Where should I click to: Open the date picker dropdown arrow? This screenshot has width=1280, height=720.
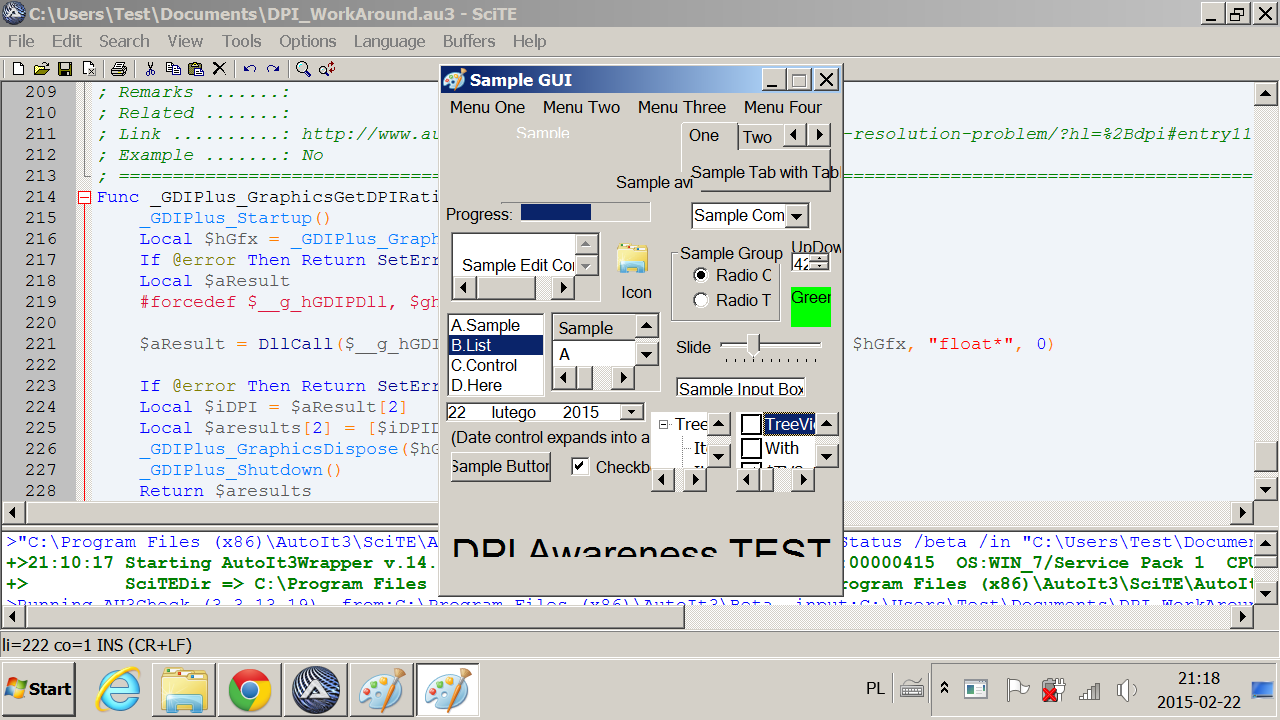point(631,412)
